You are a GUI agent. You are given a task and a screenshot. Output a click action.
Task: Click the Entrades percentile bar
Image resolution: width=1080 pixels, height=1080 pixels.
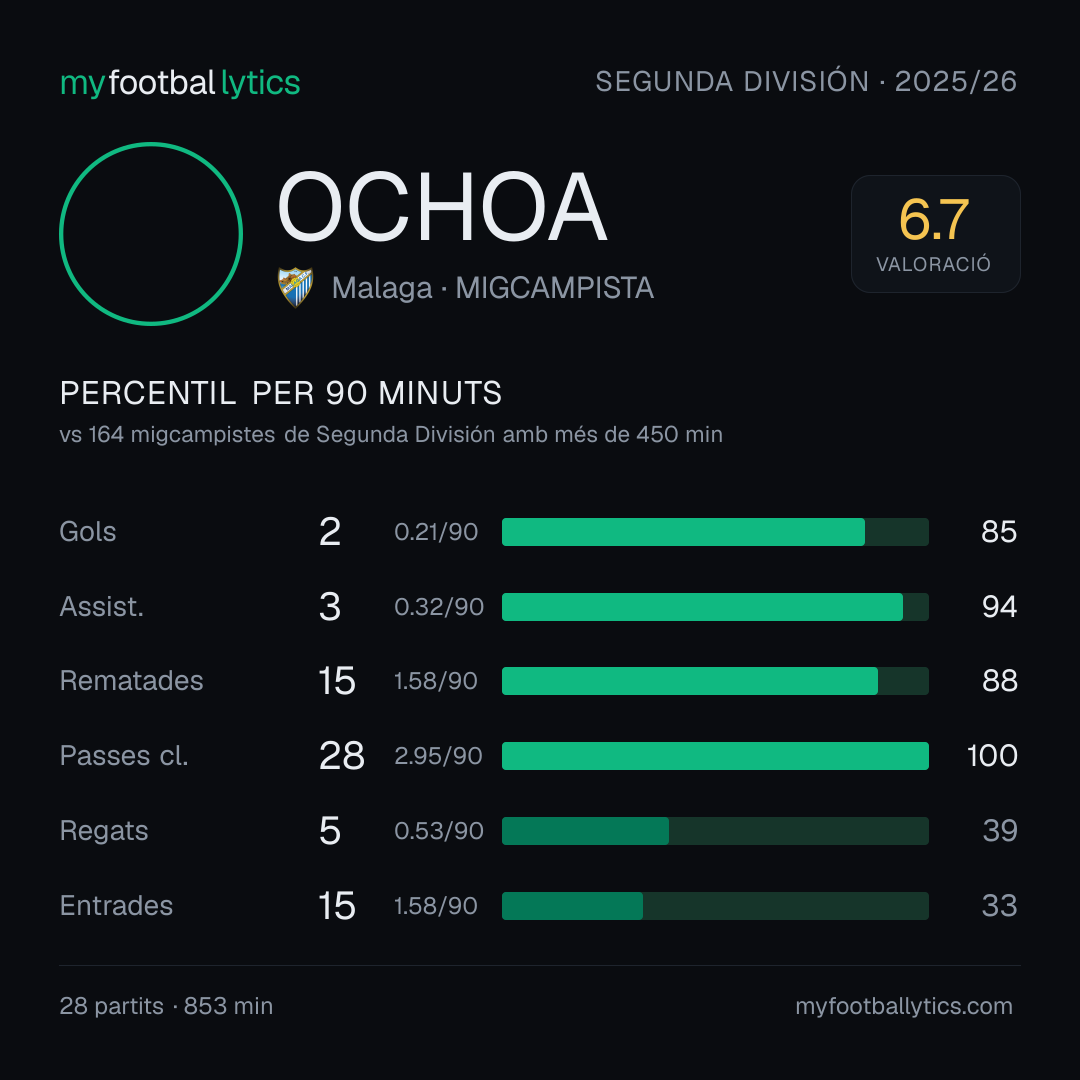pos(715,906)
